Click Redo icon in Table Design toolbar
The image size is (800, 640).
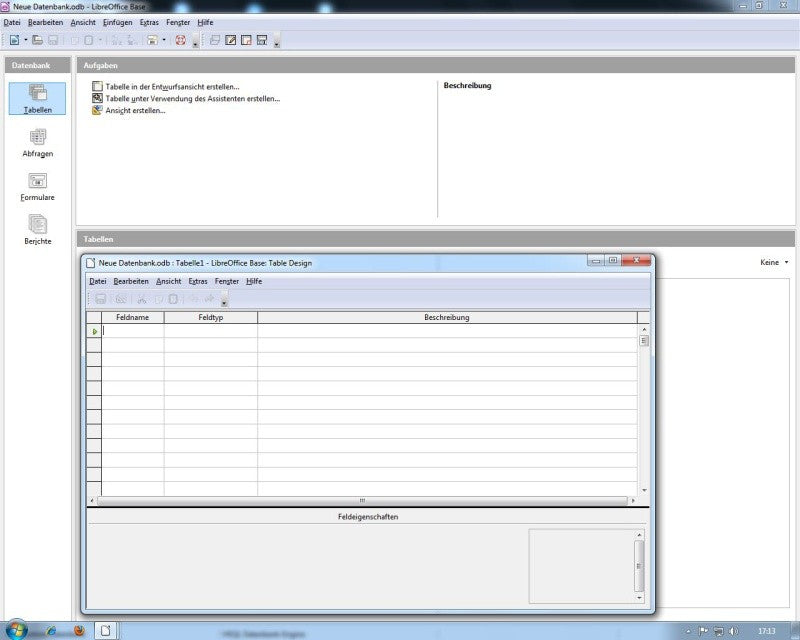pos(209,299)
